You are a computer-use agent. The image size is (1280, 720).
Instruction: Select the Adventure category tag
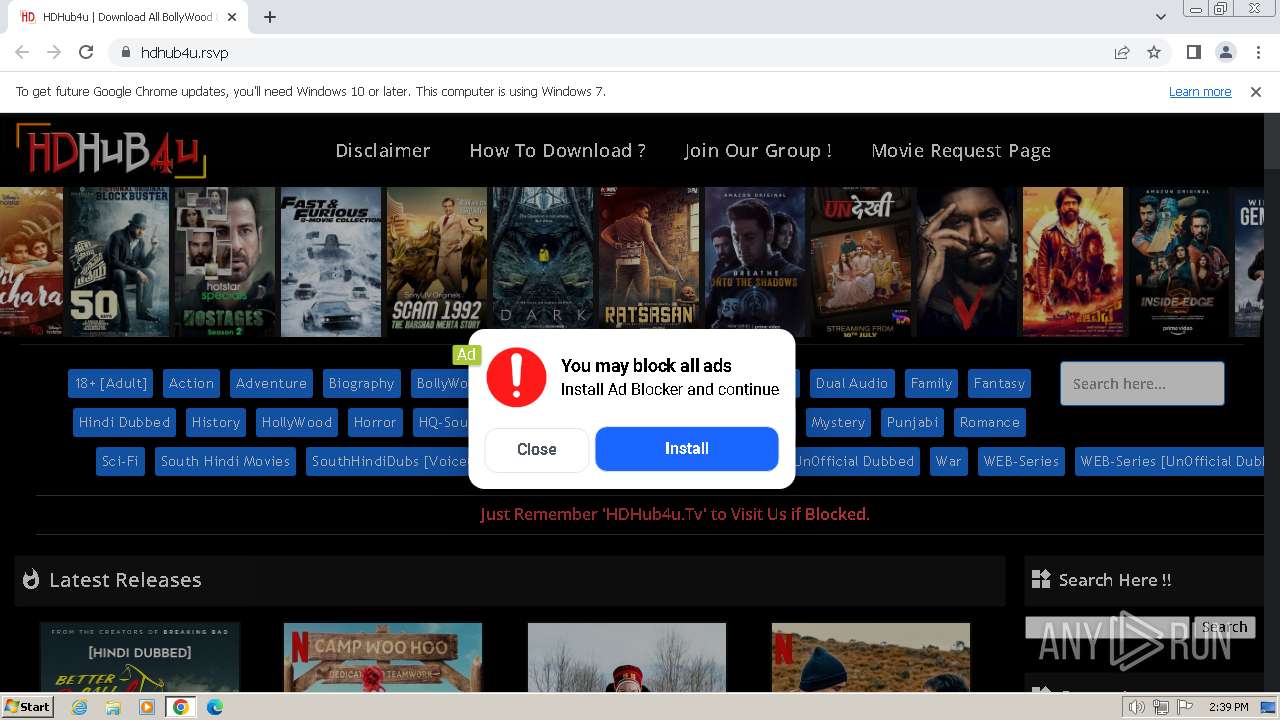(271, 383)
